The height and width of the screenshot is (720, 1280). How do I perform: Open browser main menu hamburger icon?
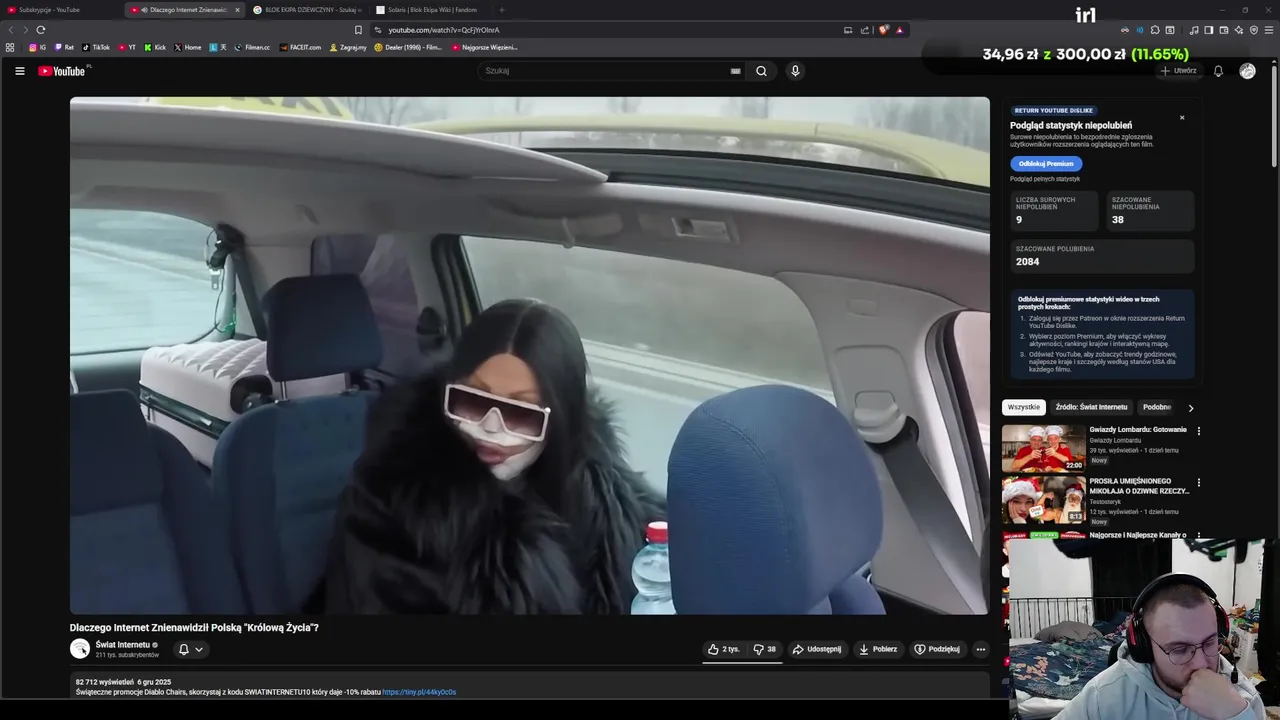(x=1270, y=30)
